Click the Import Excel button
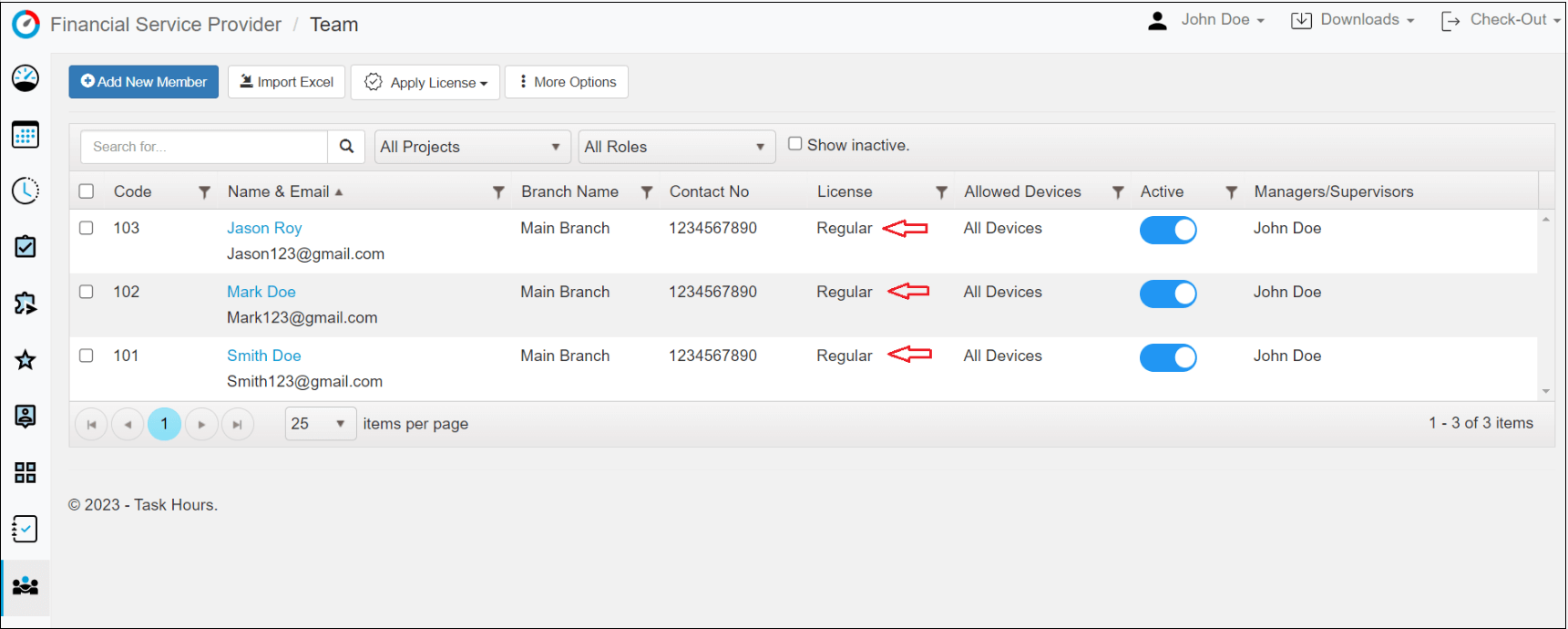This screenshot has width=1568, height=629. pyautogui.click(x=286, y=82)
